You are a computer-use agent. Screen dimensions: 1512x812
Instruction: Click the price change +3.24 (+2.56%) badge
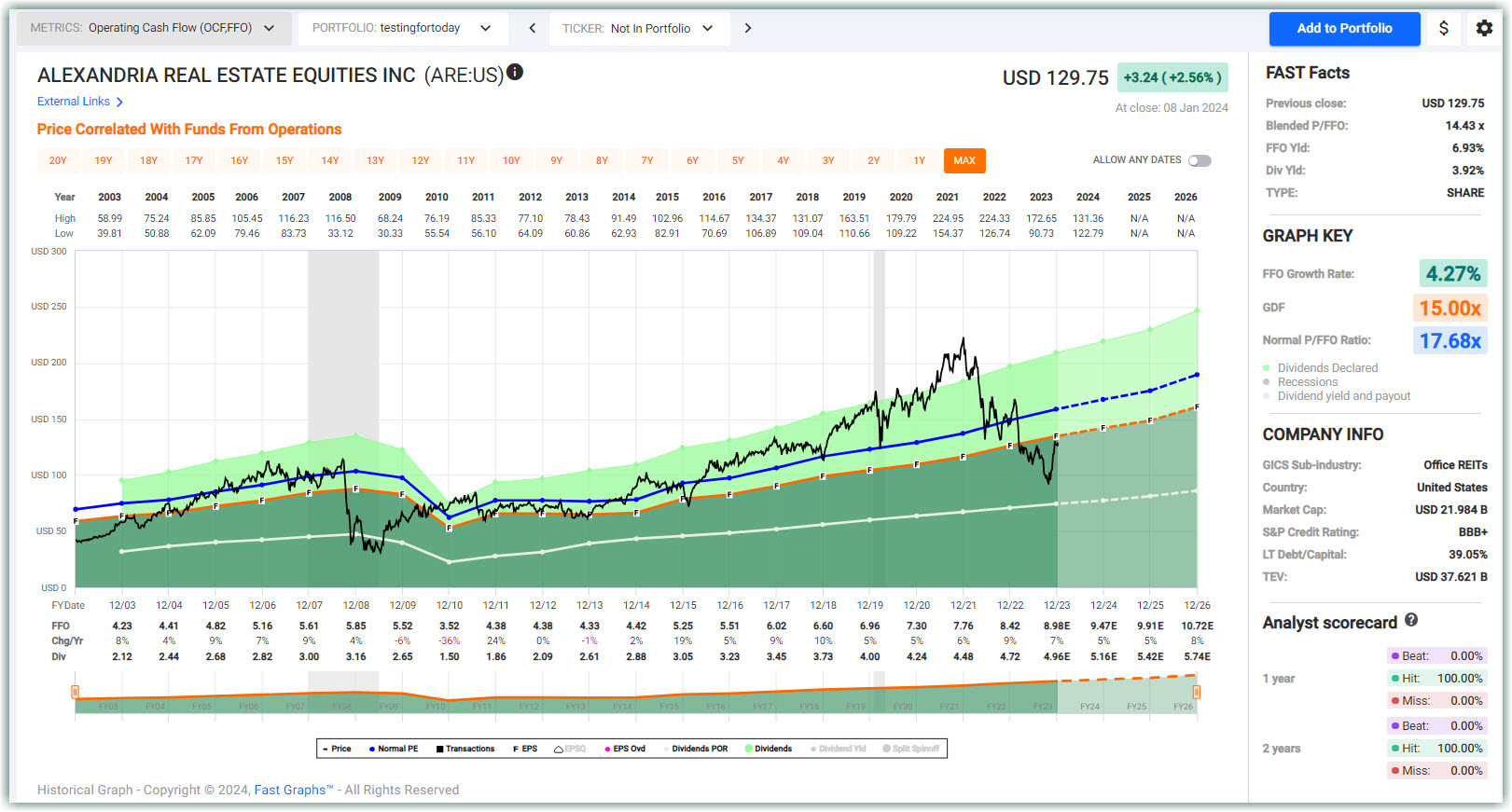(1172, 77)
